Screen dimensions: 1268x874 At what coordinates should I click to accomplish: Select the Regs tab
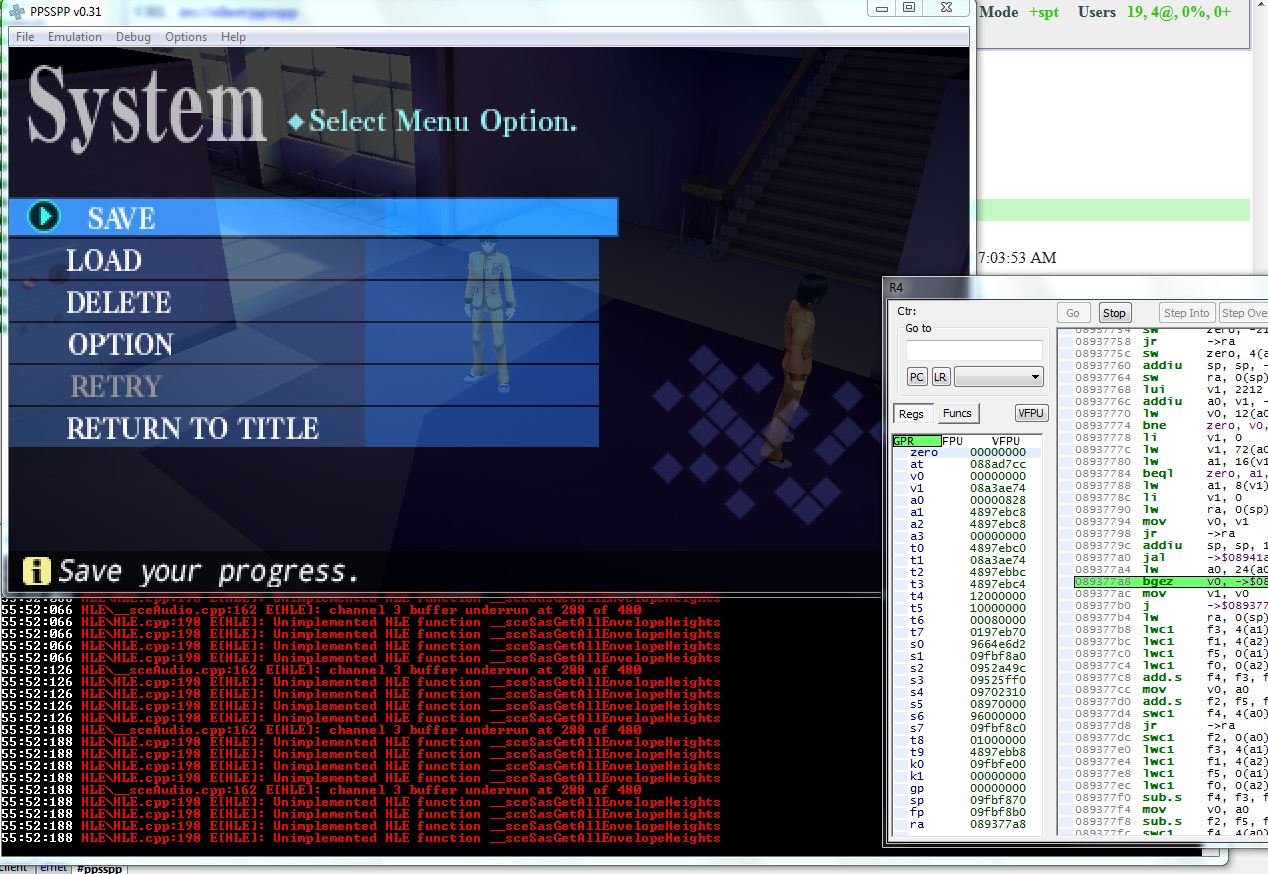pyautogui.click(x=911, y=413)
